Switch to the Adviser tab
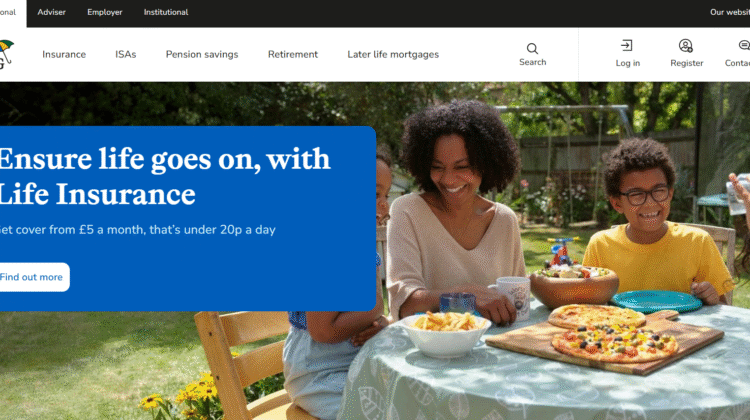This screenshot has height=420, width=750. (52, 12)
